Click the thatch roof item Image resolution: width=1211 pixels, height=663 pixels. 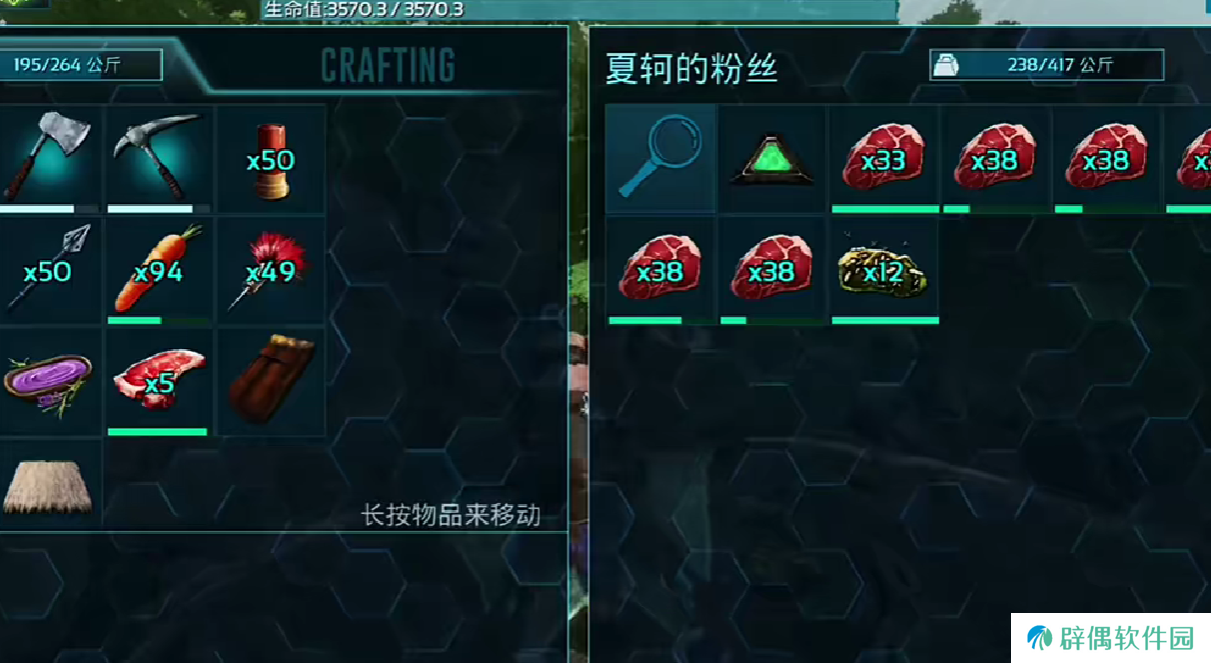point(48,484)
